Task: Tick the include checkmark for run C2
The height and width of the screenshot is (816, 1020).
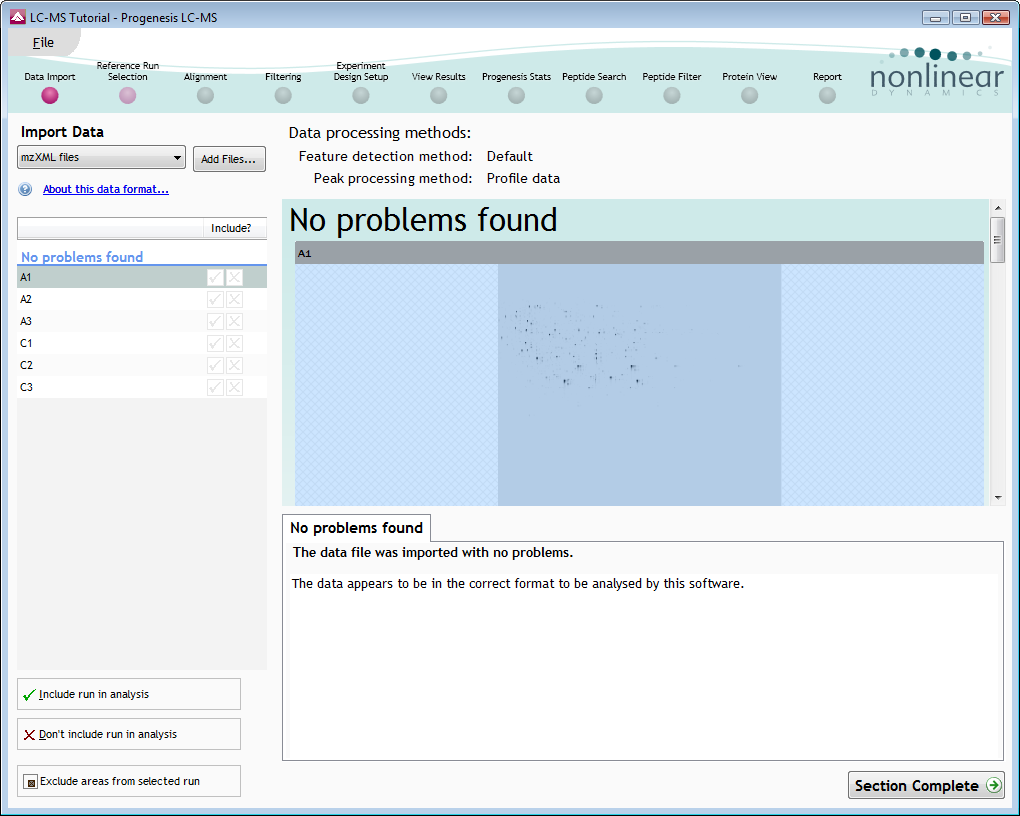Action: coord(215,366)
